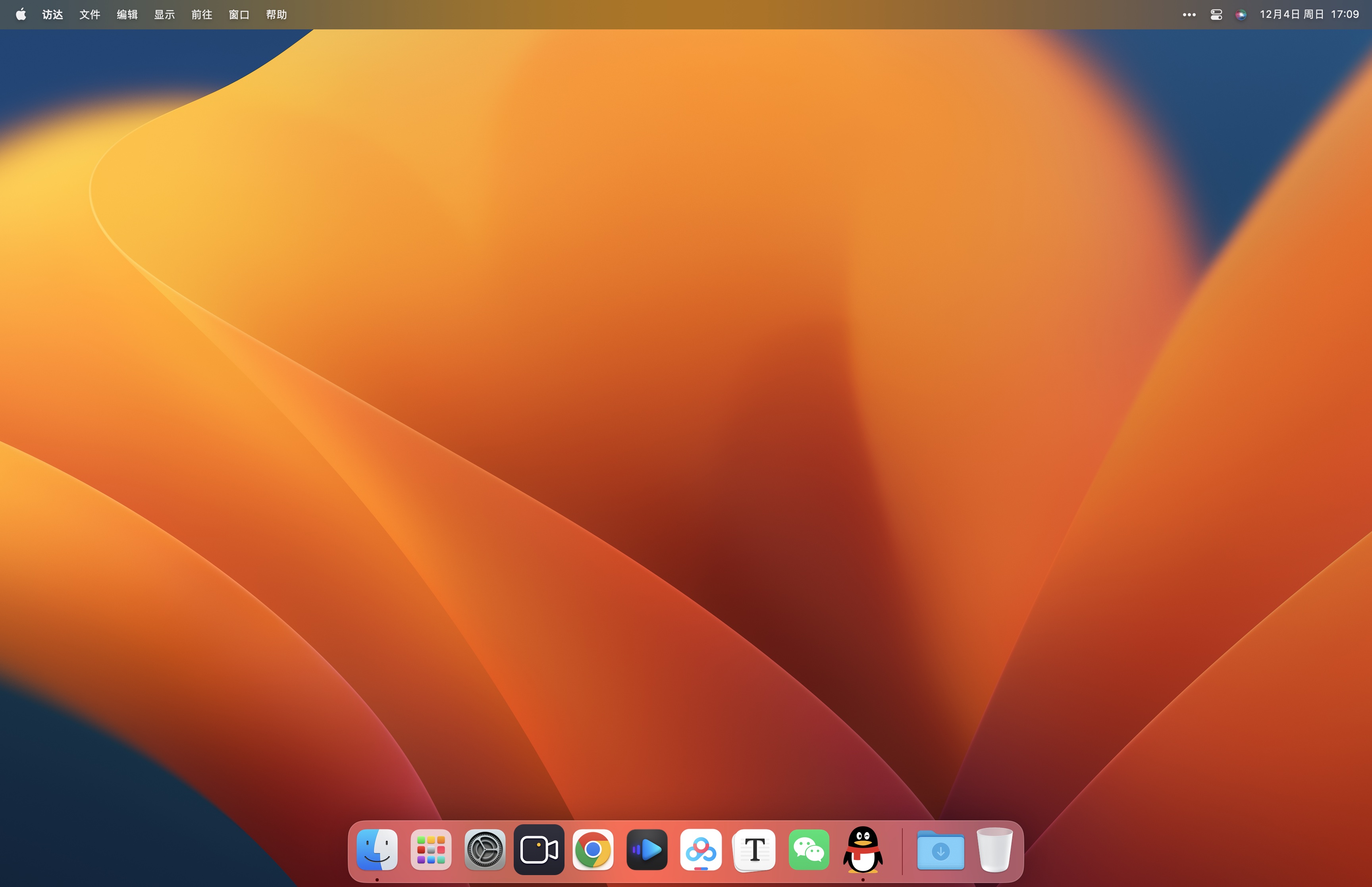The width and height of the screenshot is (1372, 887).
Task: Click the date and time 12月4日 周日 17:09
Action: click(x=1309, y=14)
